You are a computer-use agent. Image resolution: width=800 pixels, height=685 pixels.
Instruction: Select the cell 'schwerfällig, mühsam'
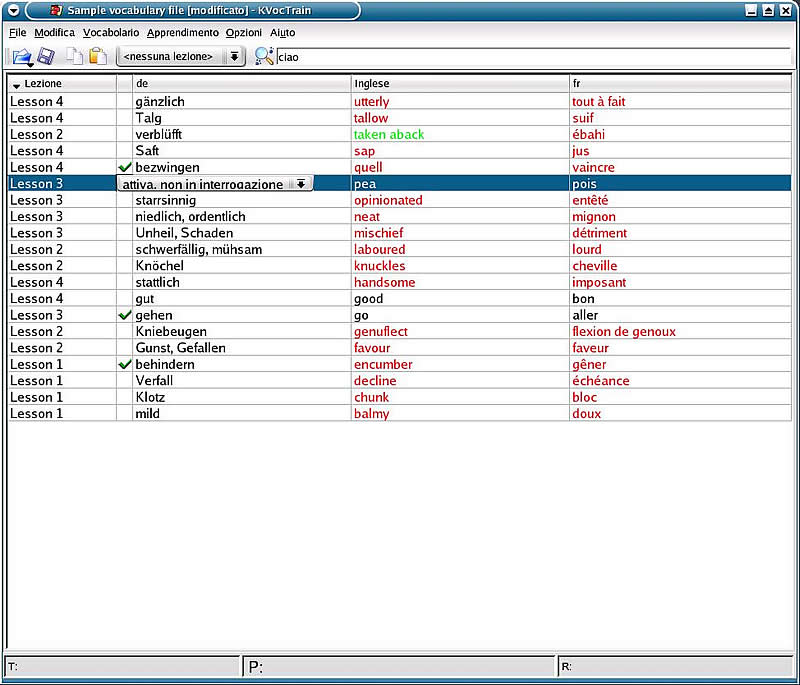pyautogui.click(x=242, y=249)
